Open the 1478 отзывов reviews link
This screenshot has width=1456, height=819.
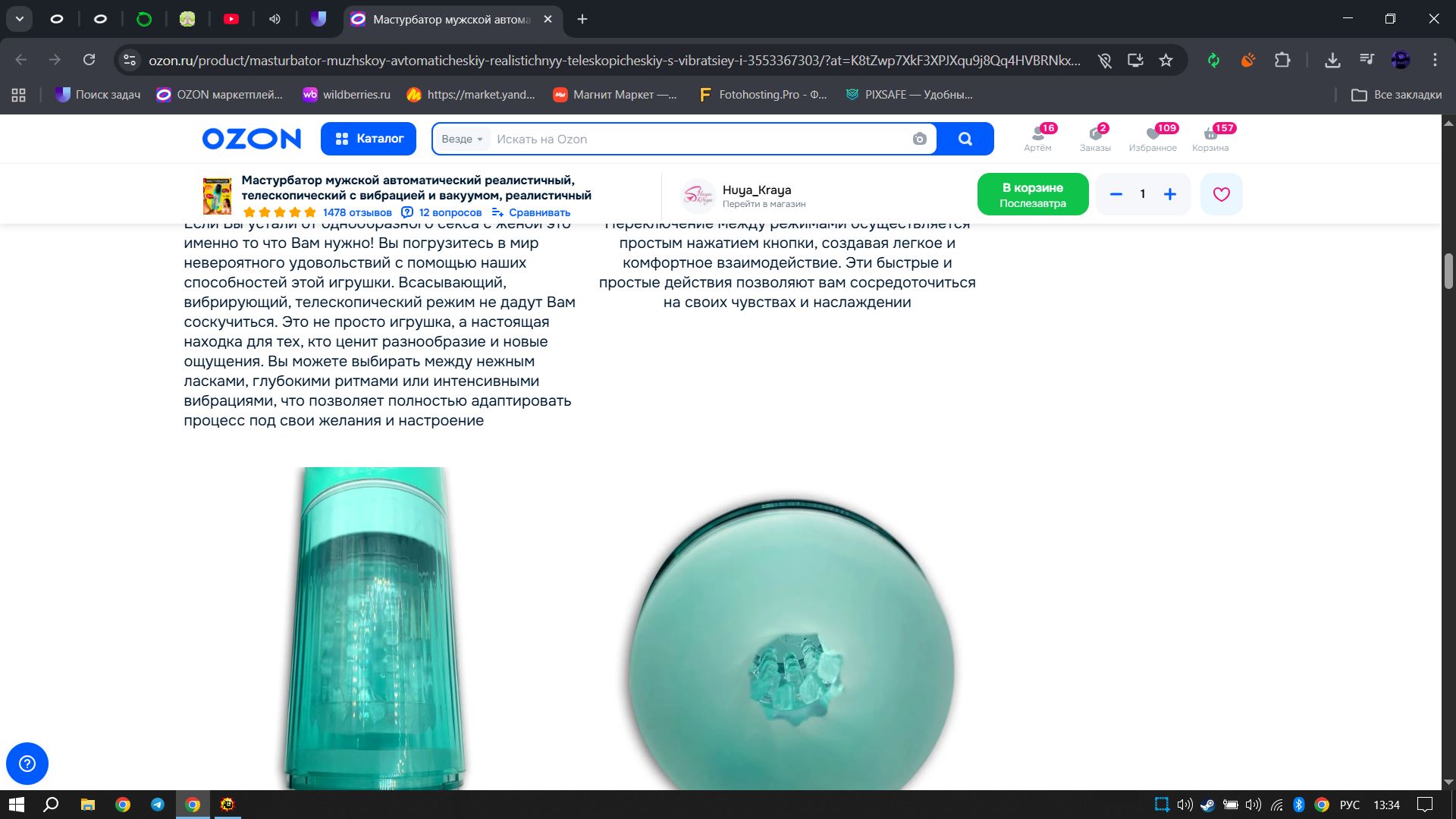pos(357,212)
